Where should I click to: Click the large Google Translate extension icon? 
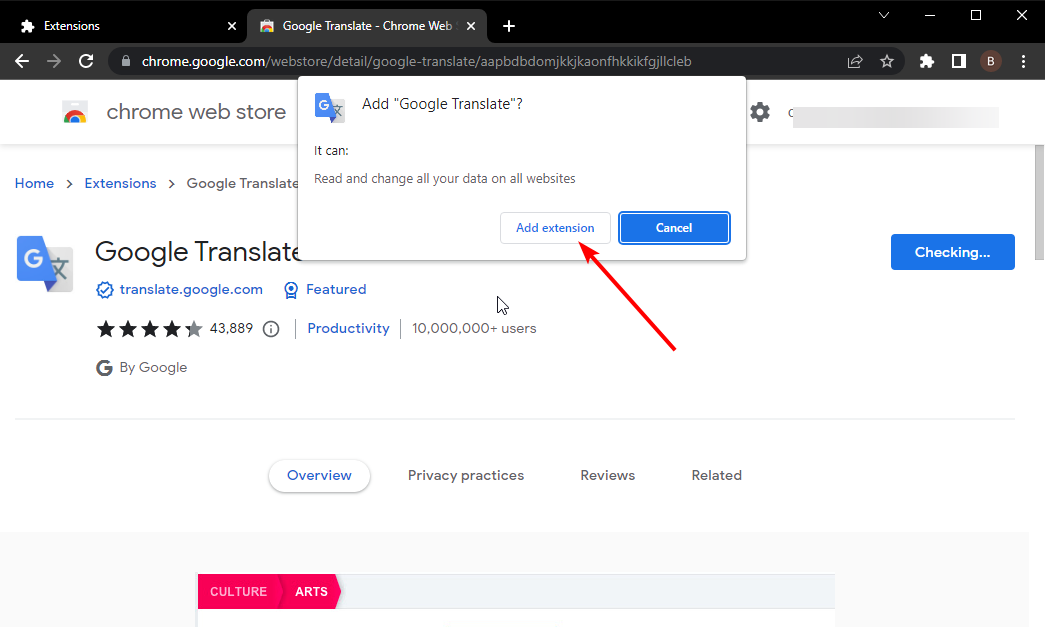pos(45,264)
